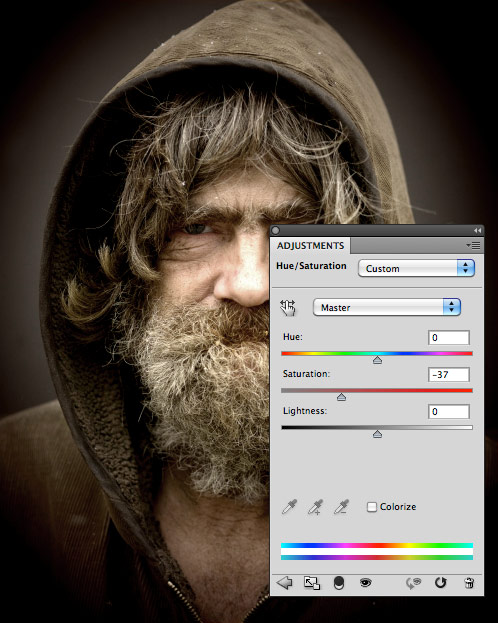
Task: Select the Add to Sample eyedropper
Action: pyautogui.click(x=316, y=507)
